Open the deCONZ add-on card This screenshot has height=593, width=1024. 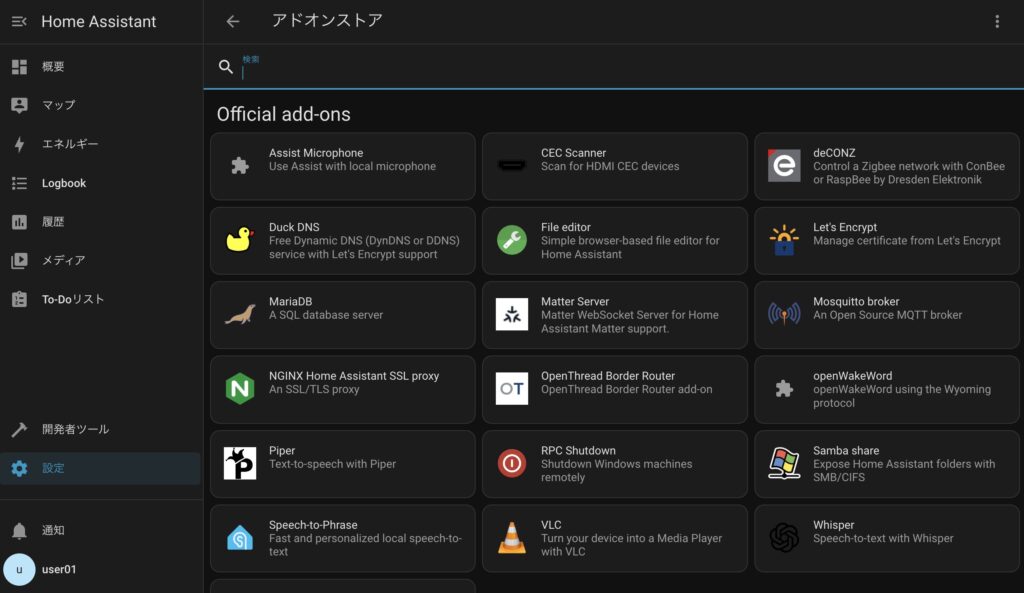pyautogui.click(x=886, y=166)
